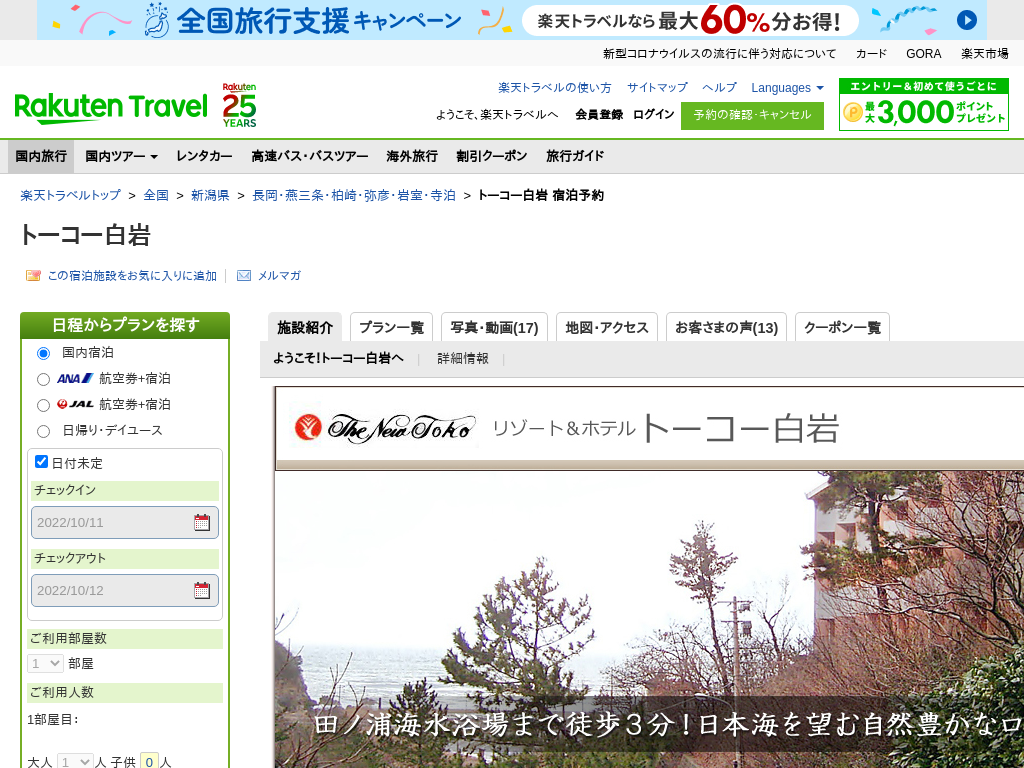The width and height of the screenshot is (1024, 768).
Task: Select the 国内宿泊 radio button
Action: tap(43, 353)
